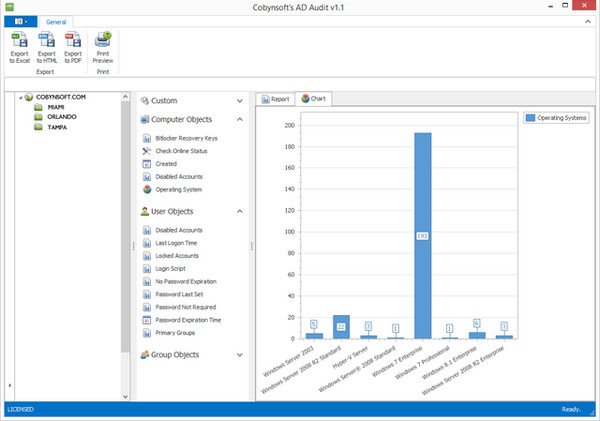Switch to the Report tab
This screenshot has width=600, height=421.
[x=275, y=99]
